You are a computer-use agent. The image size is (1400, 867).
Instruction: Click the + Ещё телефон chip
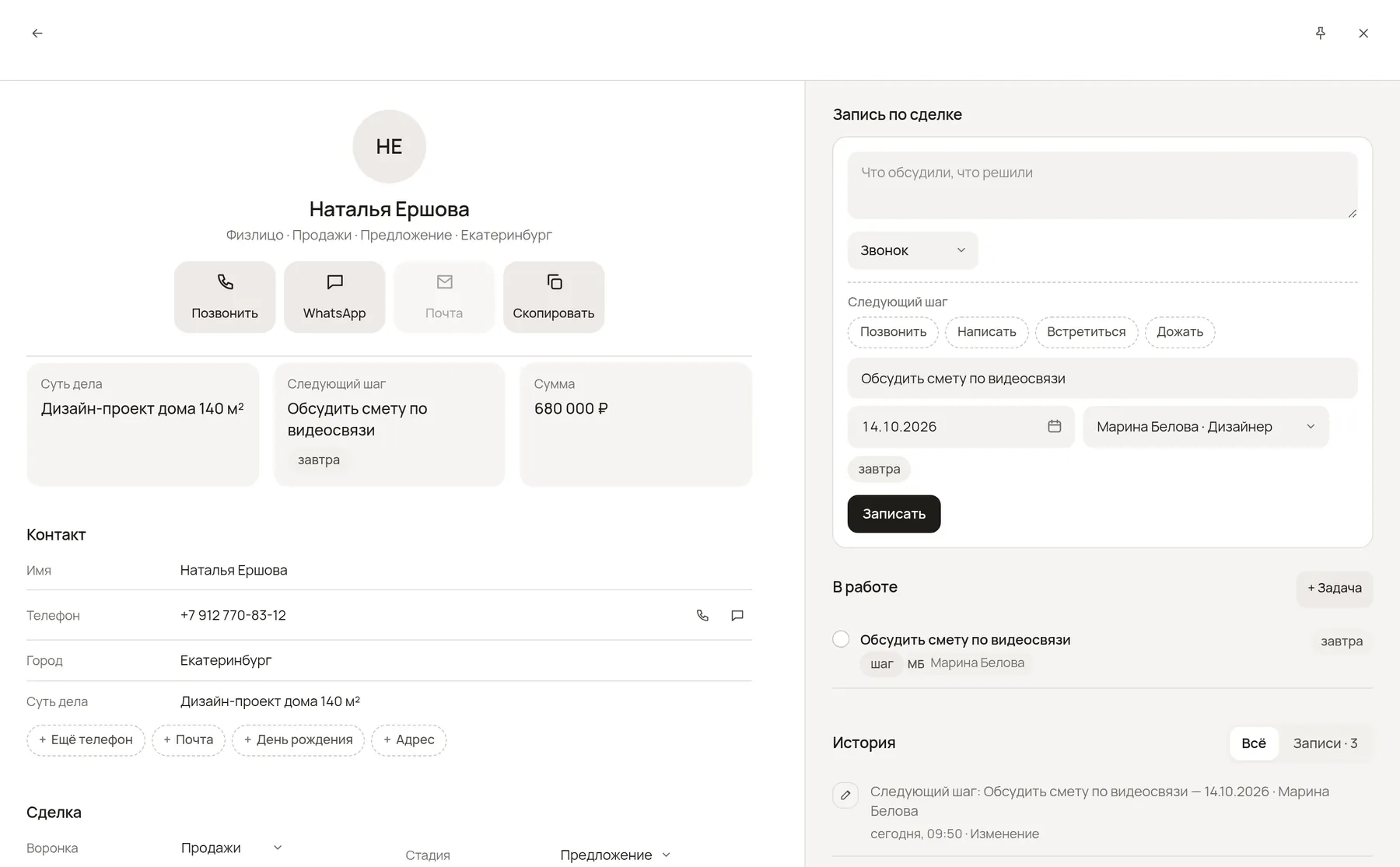pos(86,740)
